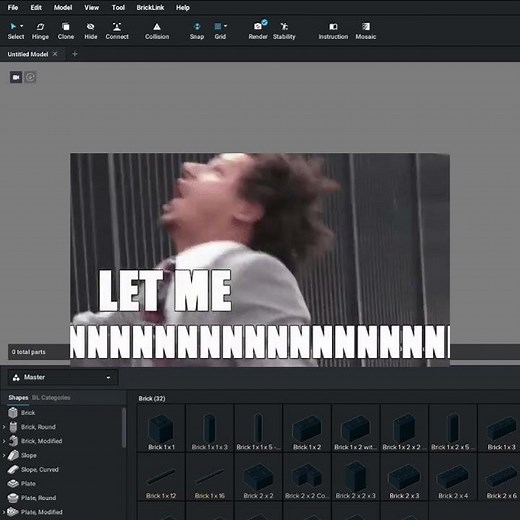Open the Help menu

point(183,7)
